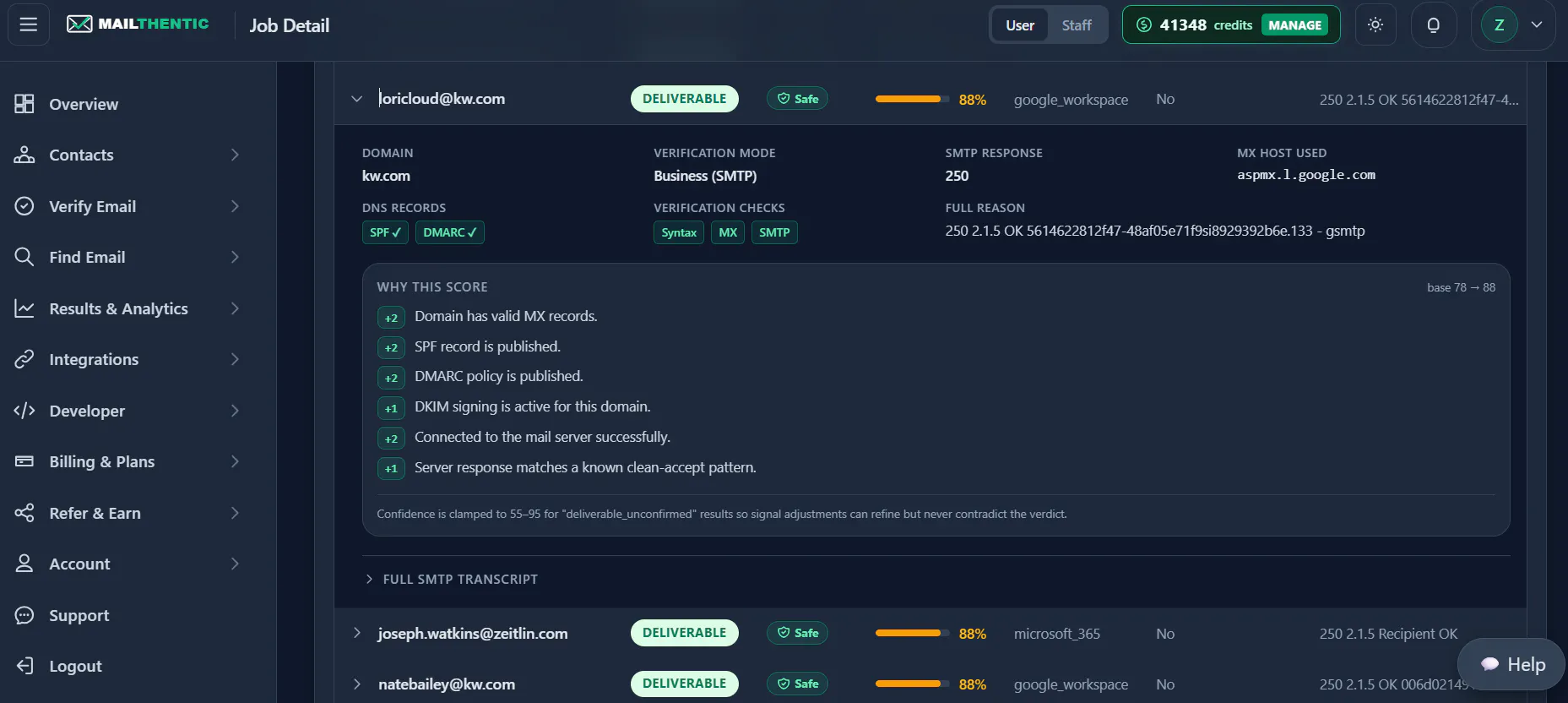Collapse the loricloud@kw.com row details

(x=357, y=99)
